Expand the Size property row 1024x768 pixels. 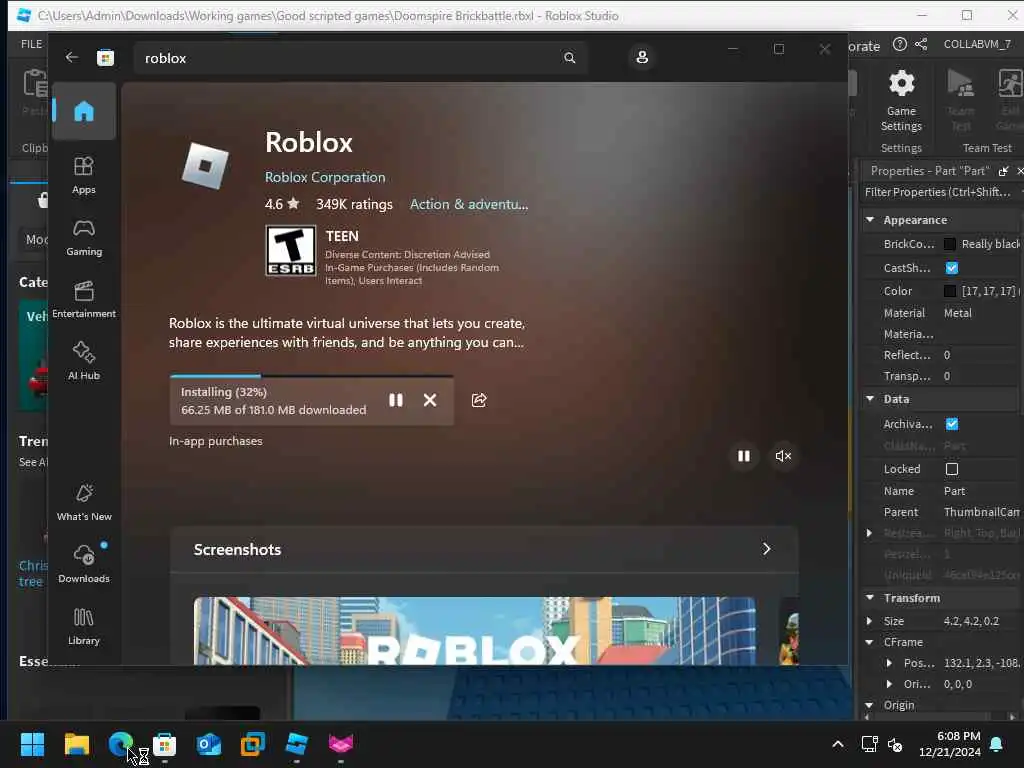tap(869, 621)
